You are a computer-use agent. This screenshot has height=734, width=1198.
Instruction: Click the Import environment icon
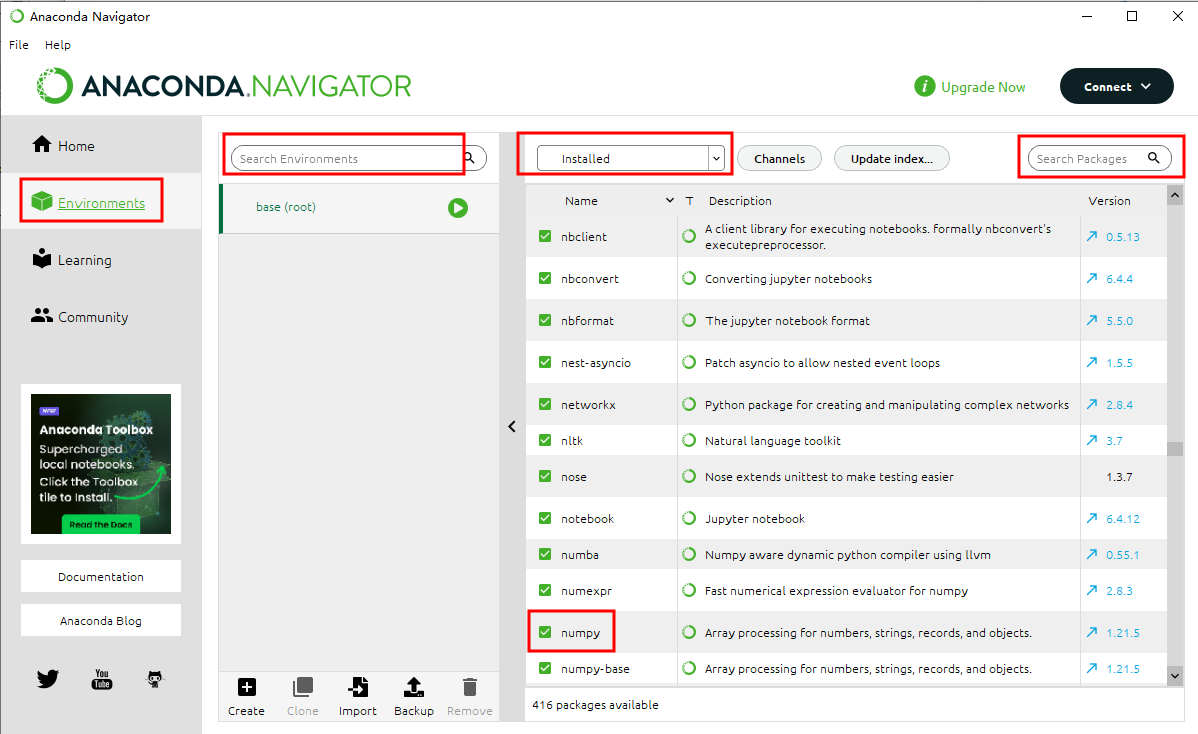click(x=358, y=687)
